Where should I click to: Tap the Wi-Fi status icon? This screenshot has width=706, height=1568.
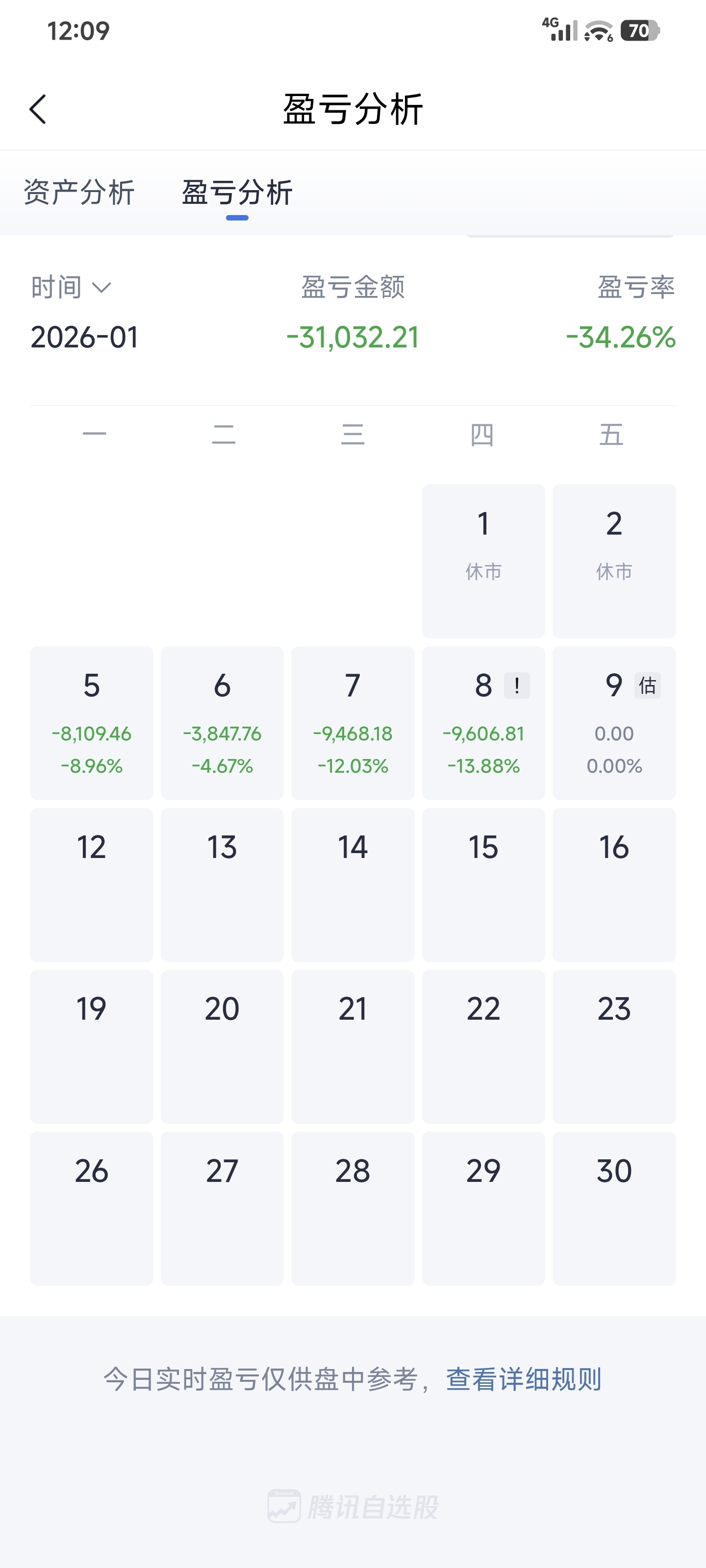point(598,31)
